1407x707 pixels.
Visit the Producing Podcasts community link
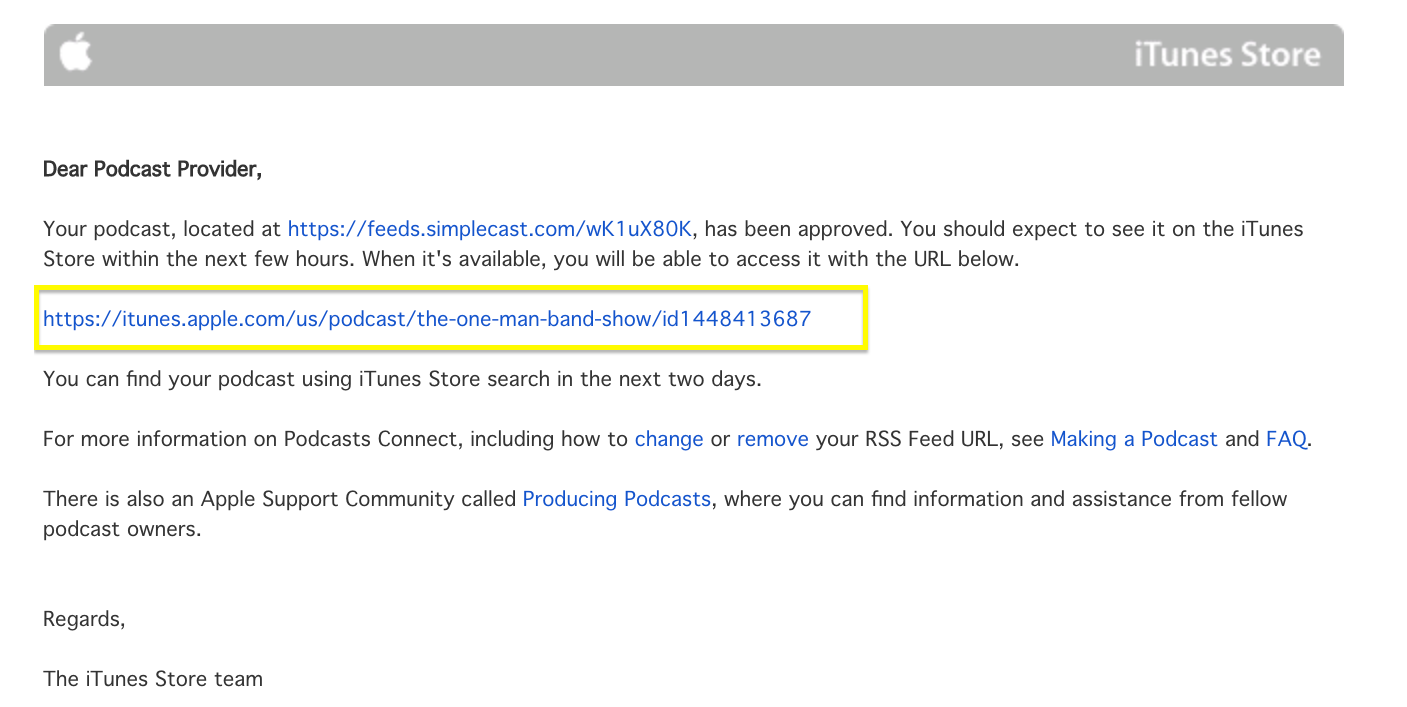pyautogui.click(x=617, y=499)
